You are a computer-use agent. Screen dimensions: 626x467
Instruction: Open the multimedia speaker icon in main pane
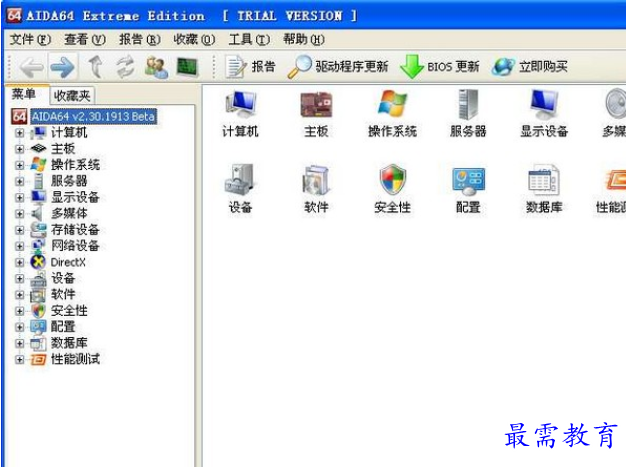click(x=615, y=114)
